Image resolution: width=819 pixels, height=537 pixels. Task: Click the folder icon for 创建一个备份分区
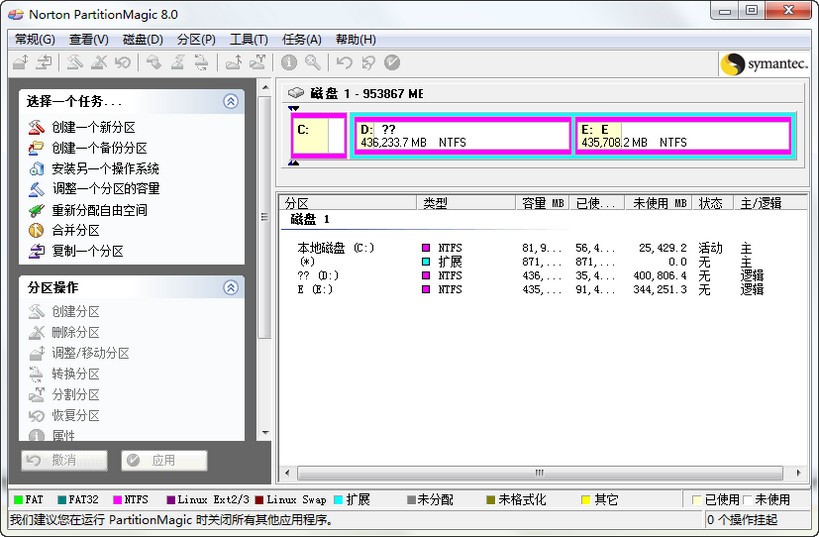(36, 148)
